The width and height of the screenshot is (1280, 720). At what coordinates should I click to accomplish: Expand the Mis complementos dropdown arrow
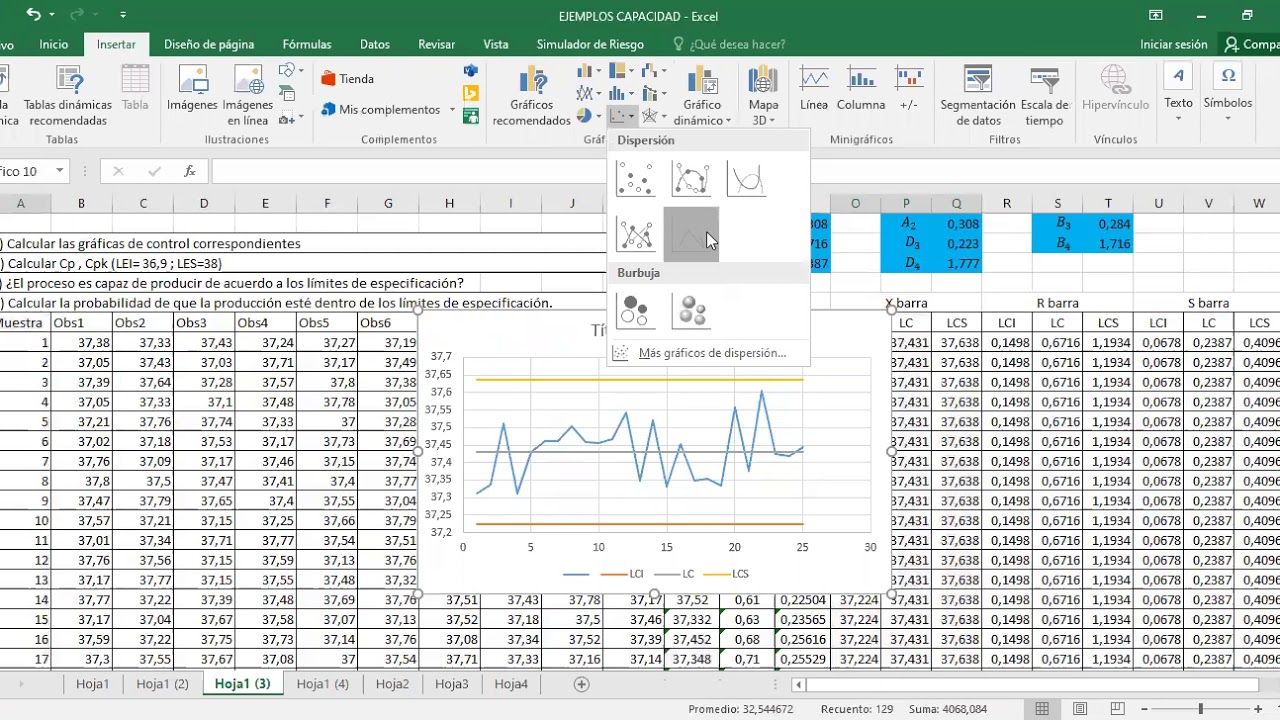coord(452,110)
